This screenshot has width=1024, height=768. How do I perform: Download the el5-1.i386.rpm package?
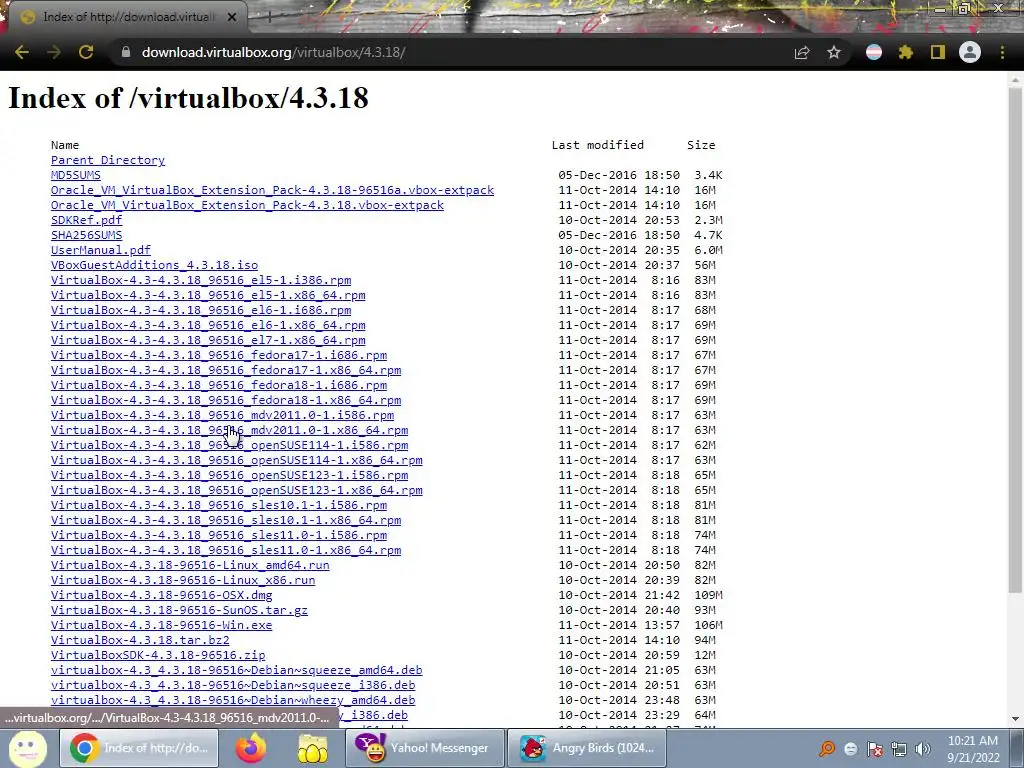[x=201, y=280]
